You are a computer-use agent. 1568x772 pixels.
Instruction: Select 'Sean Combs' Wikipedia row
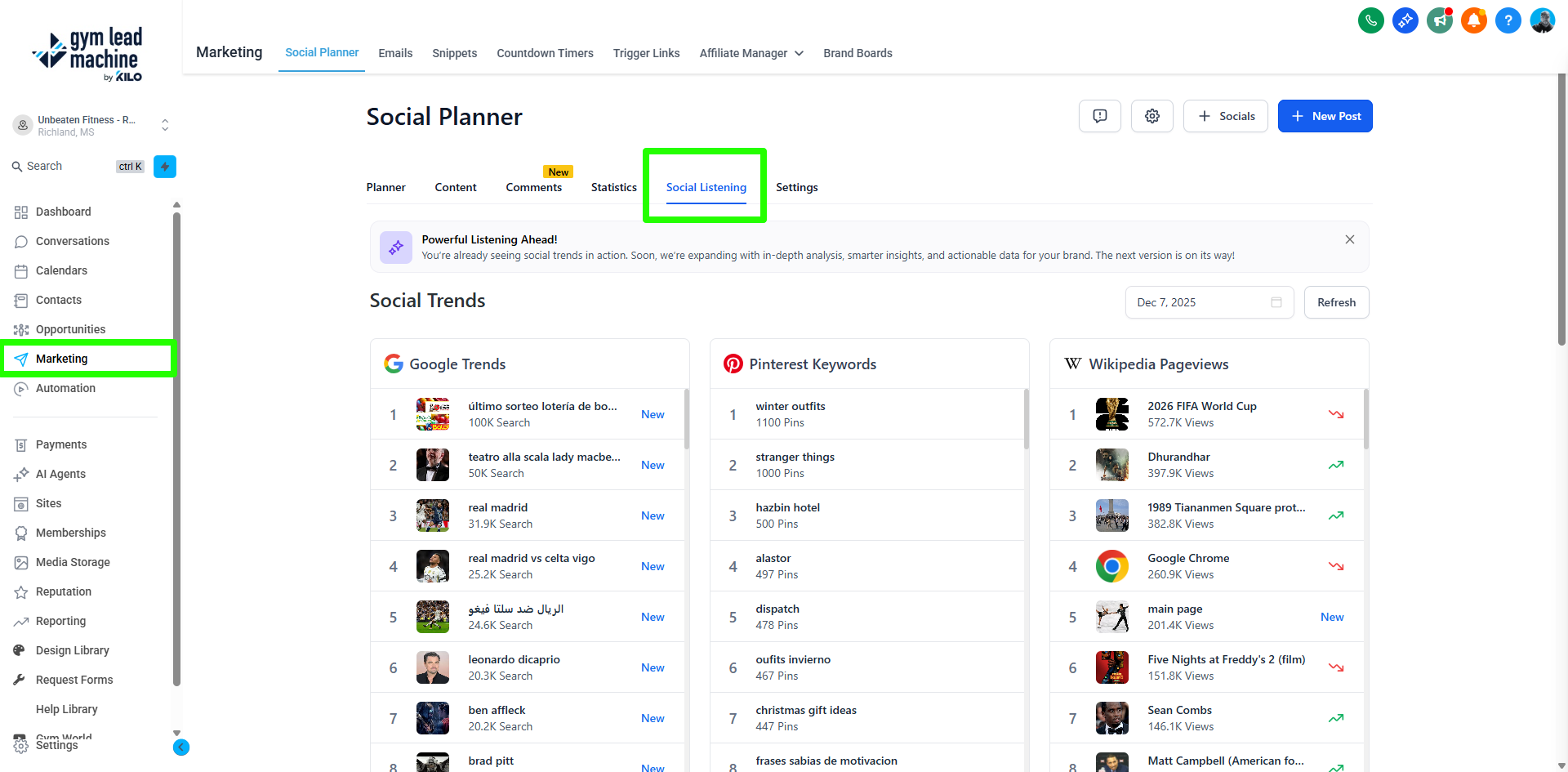coord(1207,718)
